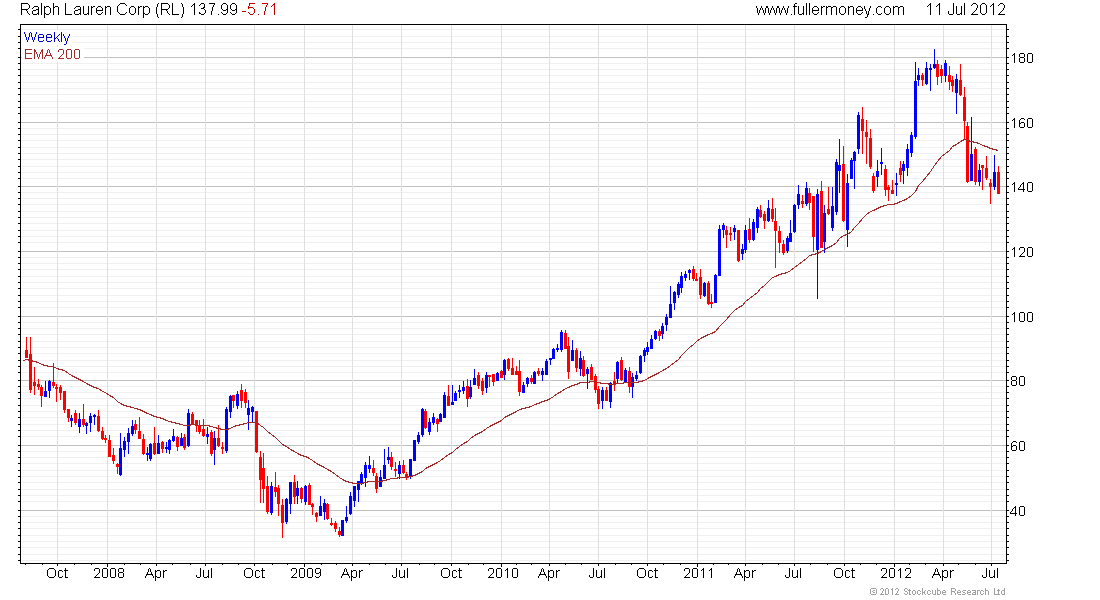This screenshot has width=1100, height=600.
Task: Select the chart date 11 Jul 2012
Action: (x=965, y=10)
